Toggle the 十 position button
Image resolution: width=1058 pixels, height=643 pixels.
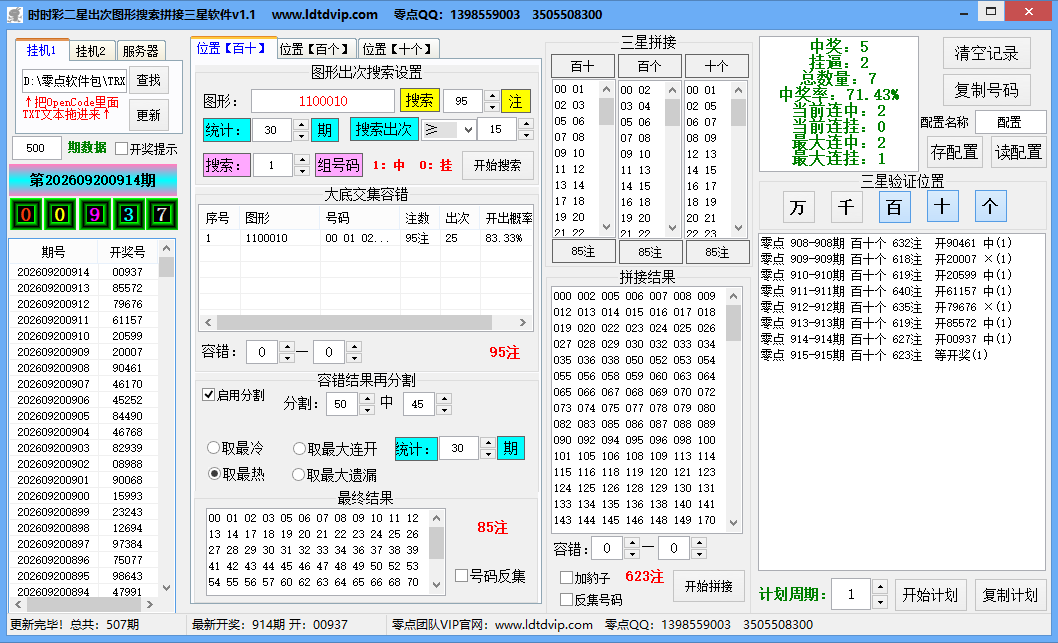point(942,207)
